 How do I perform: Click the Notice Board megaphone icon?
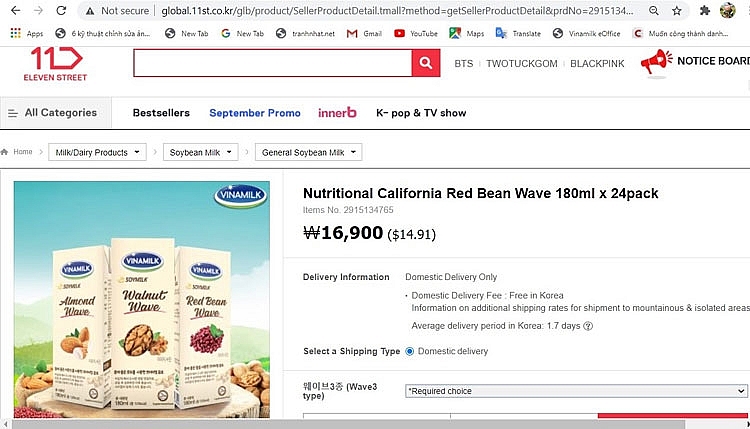point(655,63)
